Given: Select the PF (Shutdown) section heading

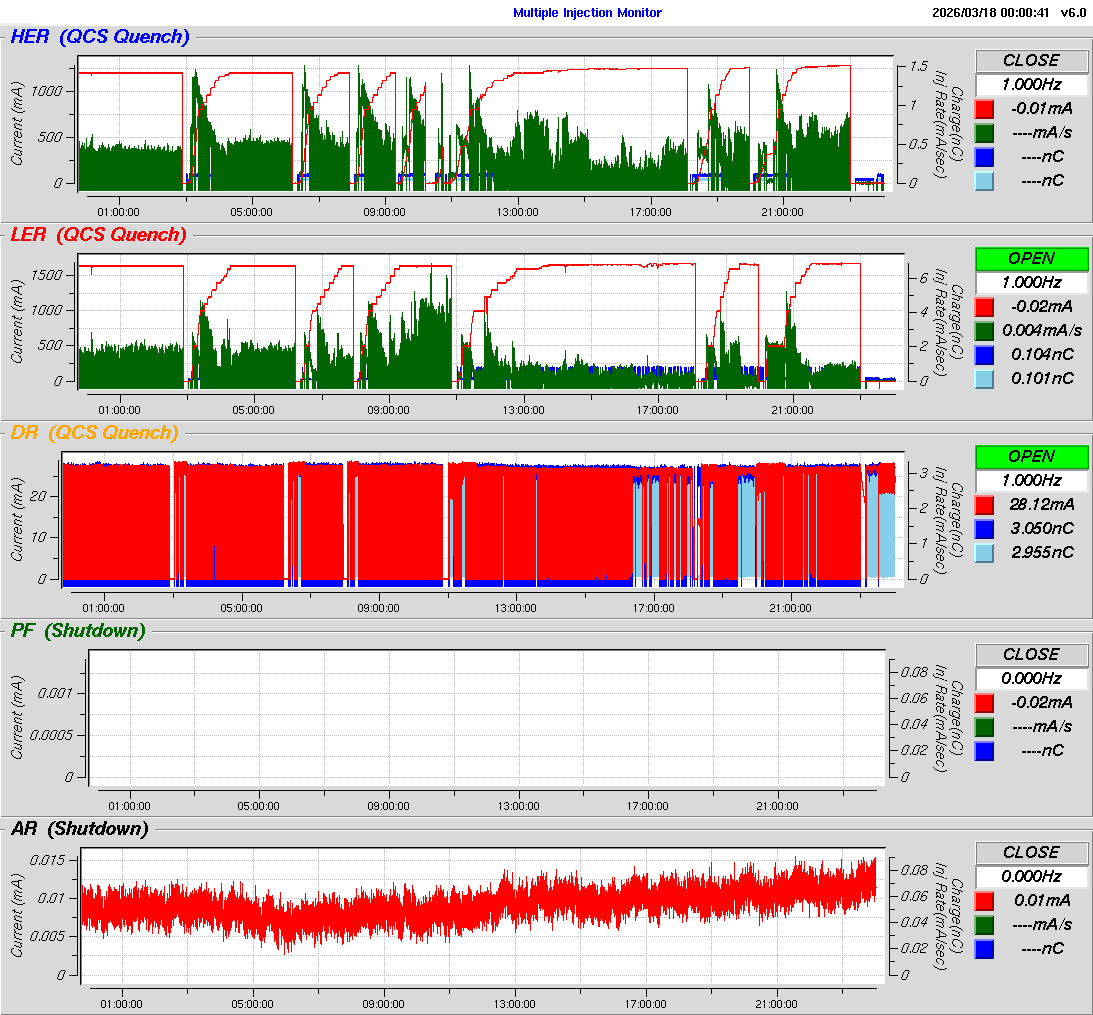Looking at the screenshot, I should 77,631.
